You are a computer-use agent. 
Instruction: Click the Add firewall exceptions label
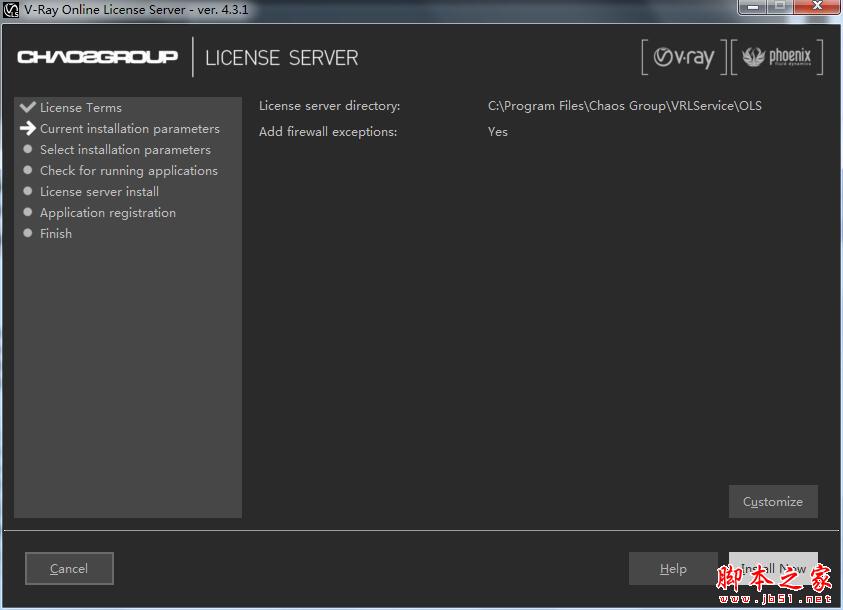point(328,132)
